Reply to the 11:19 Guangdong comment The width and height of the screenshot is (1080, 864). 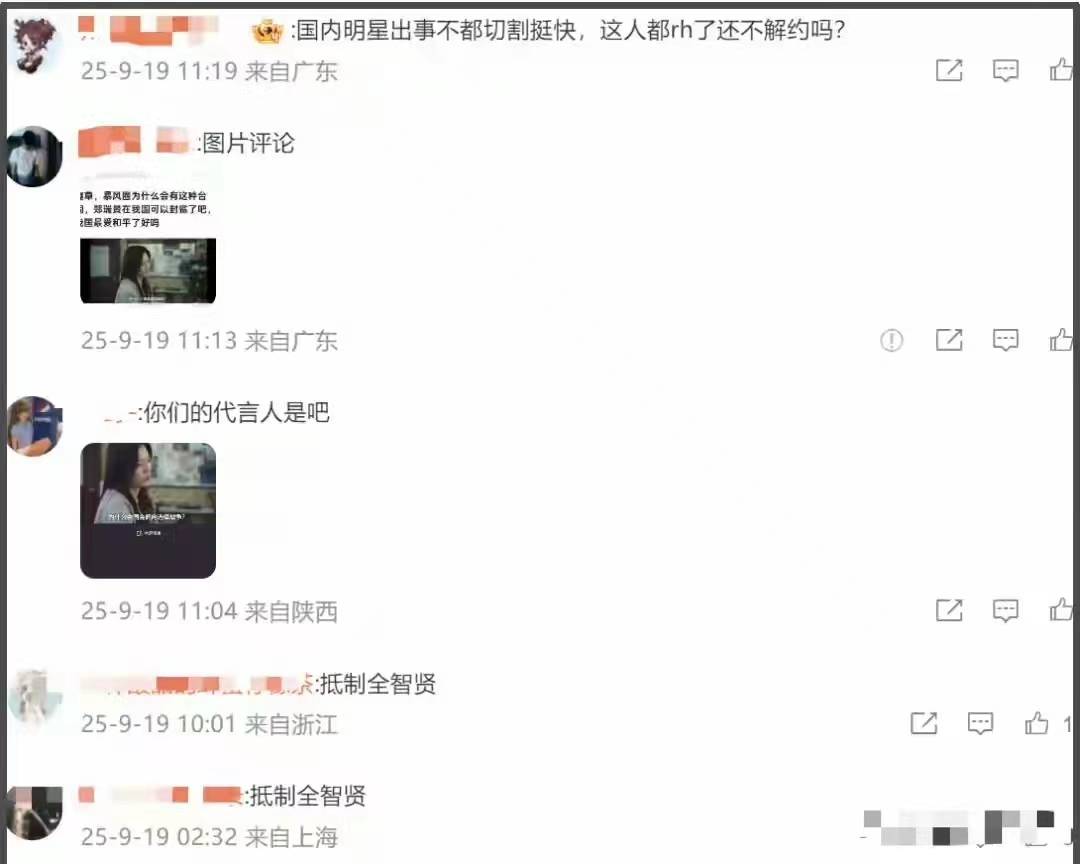coord(1005,70)
